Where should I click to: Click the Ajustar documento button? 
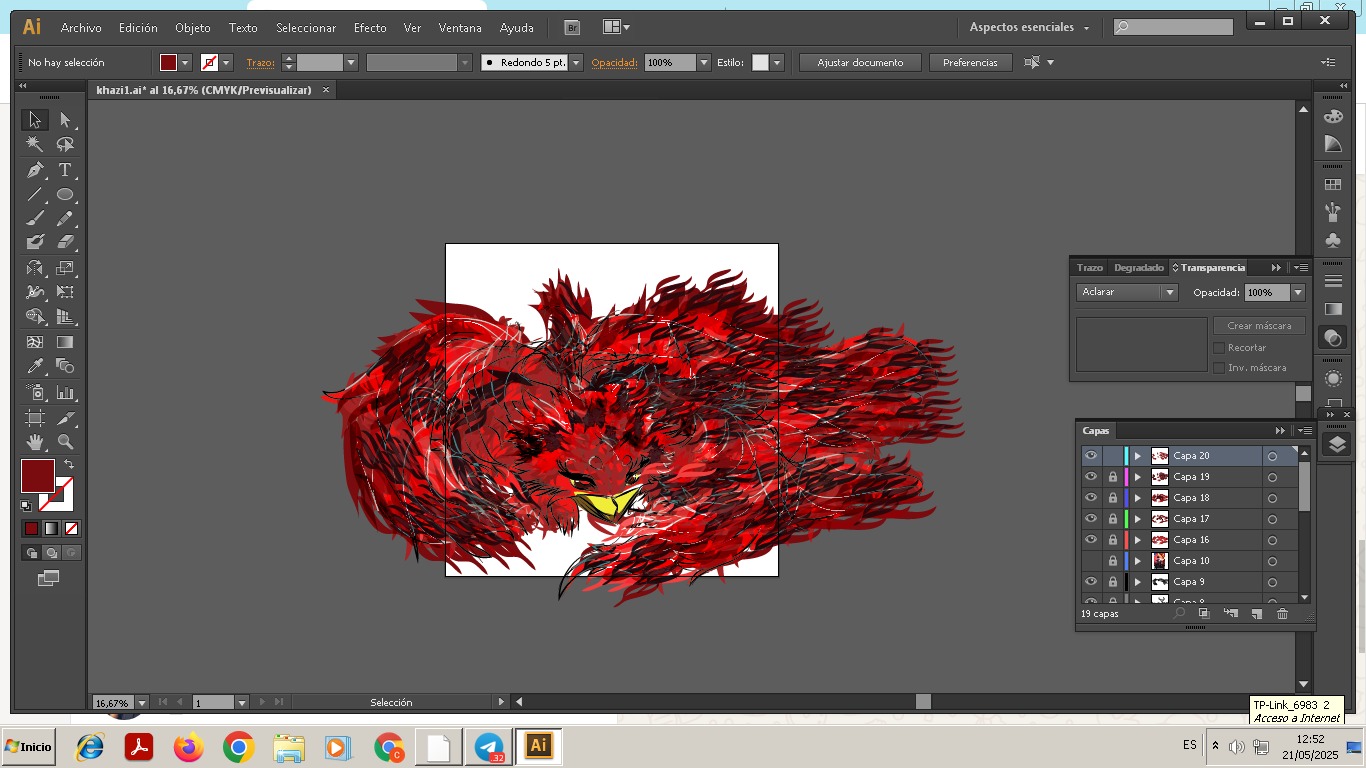860,62
